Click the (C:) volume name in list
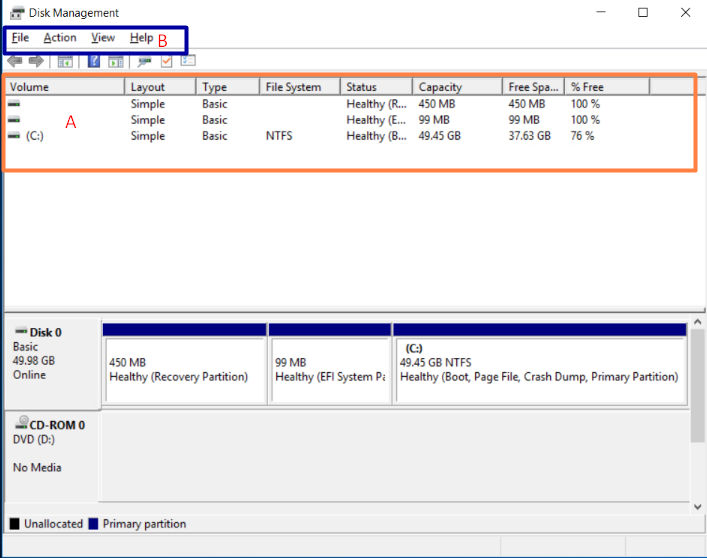707x558 pixels. click(34, 136)
